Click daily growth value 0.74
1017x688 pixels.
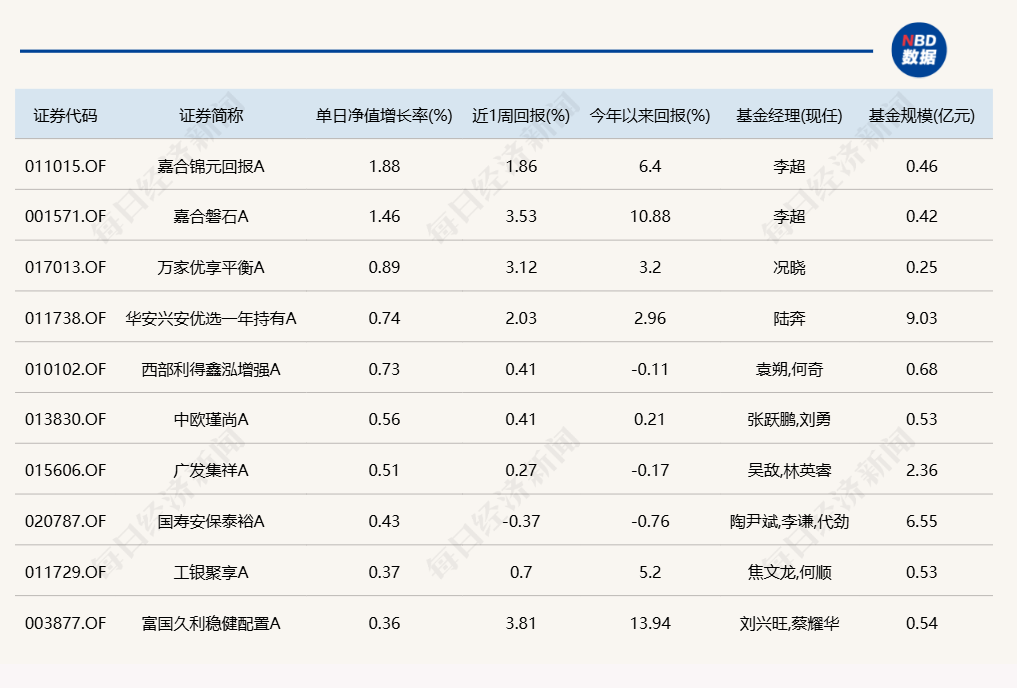384,318
